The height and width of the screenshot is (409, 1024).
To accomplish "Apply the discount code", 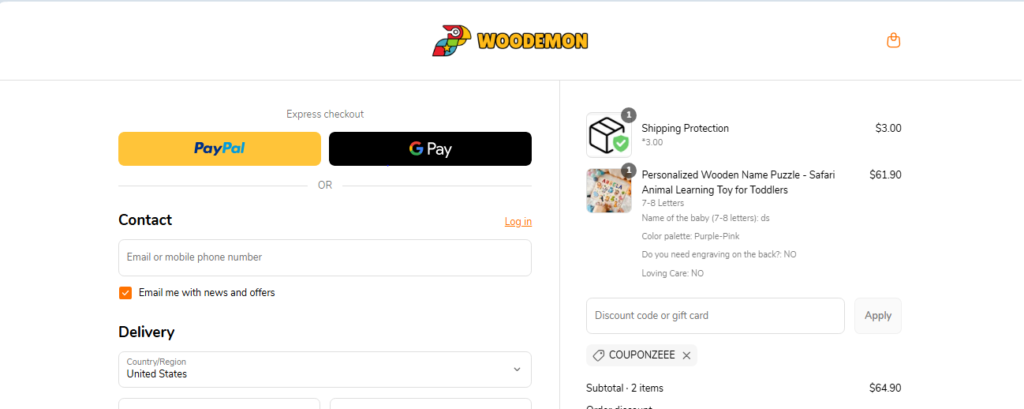I will (x=878, y=316).
